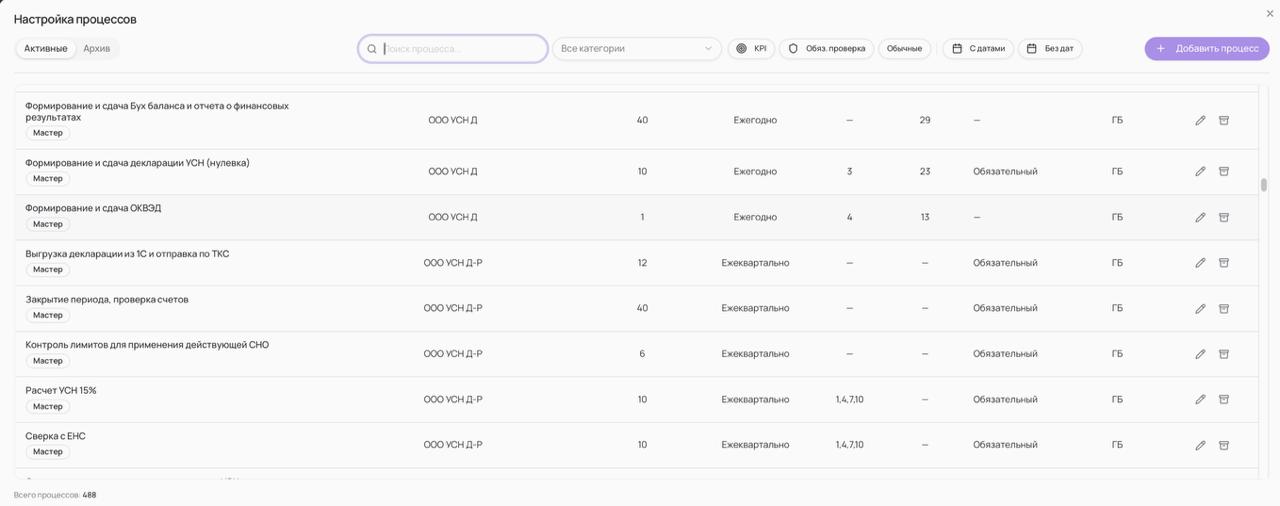Click the Добавить процесс button
The image size is (1280, 506).
1207,48
